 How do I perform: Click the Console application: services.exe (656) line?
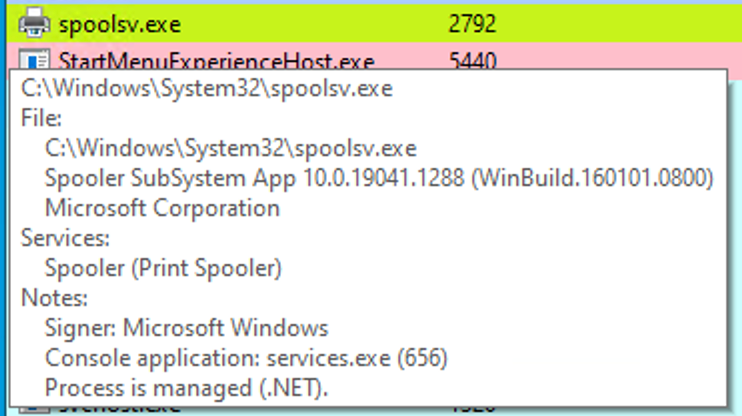click(x=246, y=357)
